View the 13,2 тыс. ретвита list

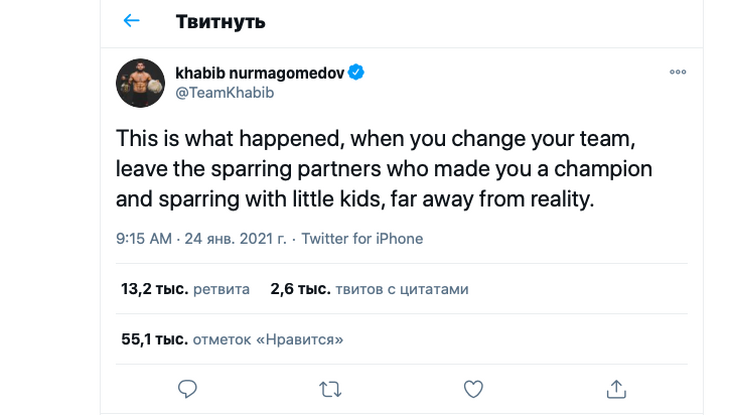tap(185, 290)
